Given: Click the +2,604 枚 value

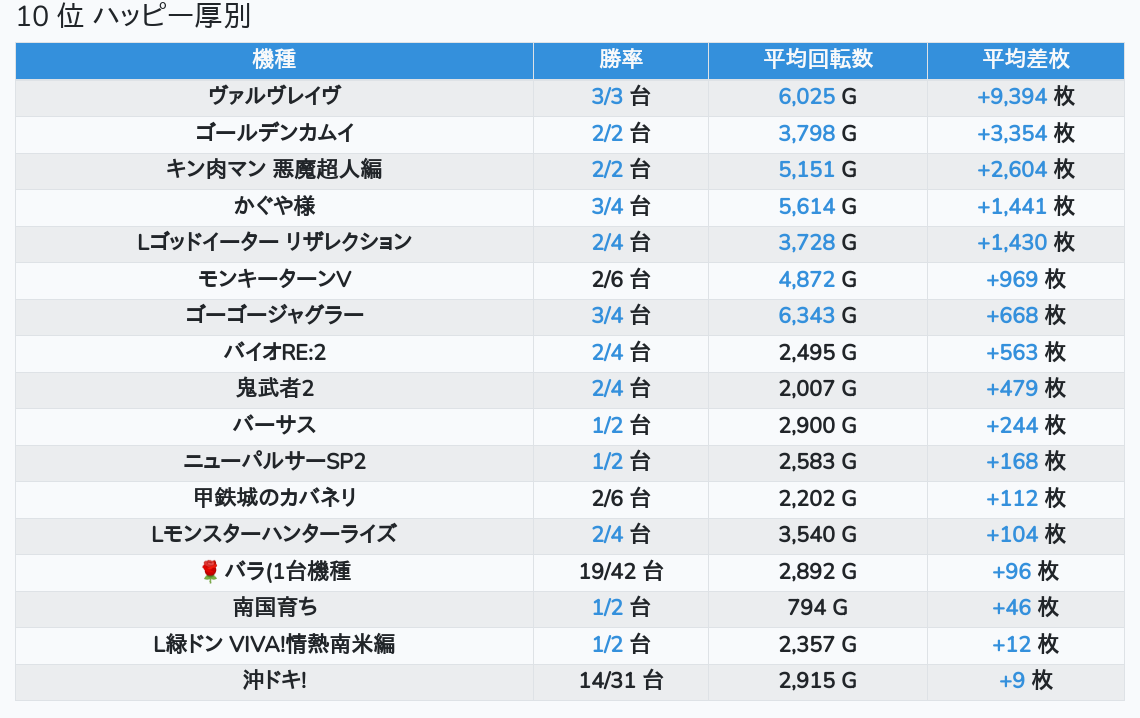Looking at the screenshot, I should 1026,169.
